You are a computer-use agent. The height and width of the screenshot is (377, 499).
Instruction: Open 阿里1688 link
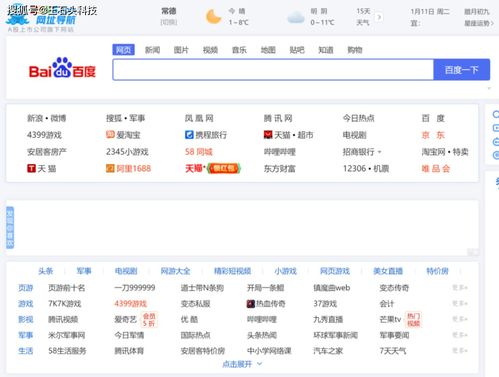click(x=128, y=168)
